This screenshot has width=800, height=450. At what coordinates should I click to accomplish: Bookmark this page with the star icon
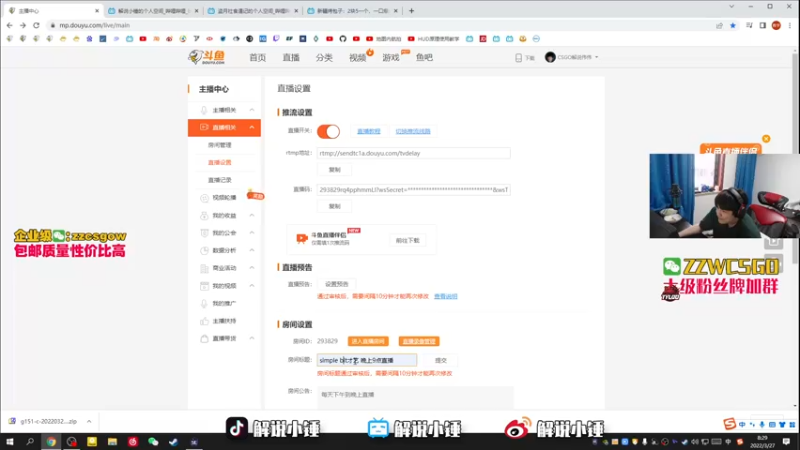pyautogui.click(x=733, y=25)
